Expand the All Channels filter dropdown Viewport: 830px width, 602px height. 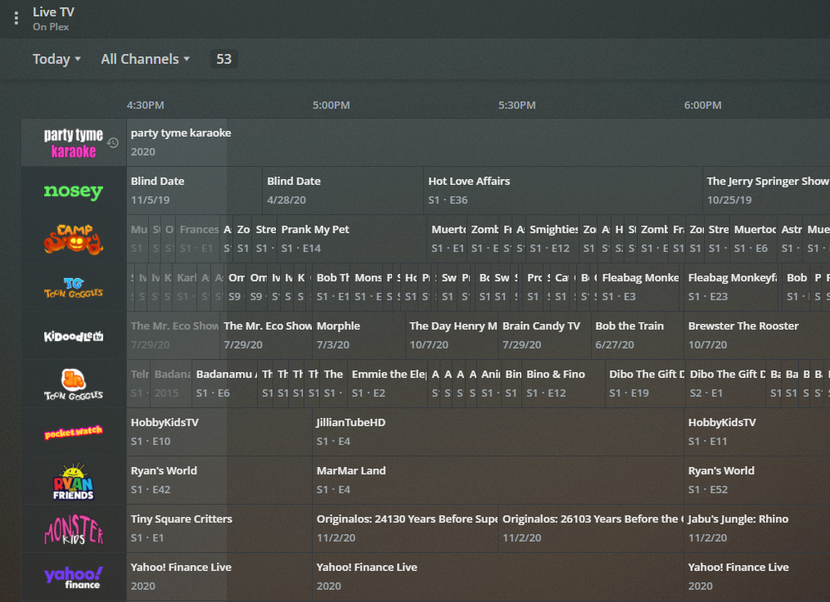coord(145,59)
